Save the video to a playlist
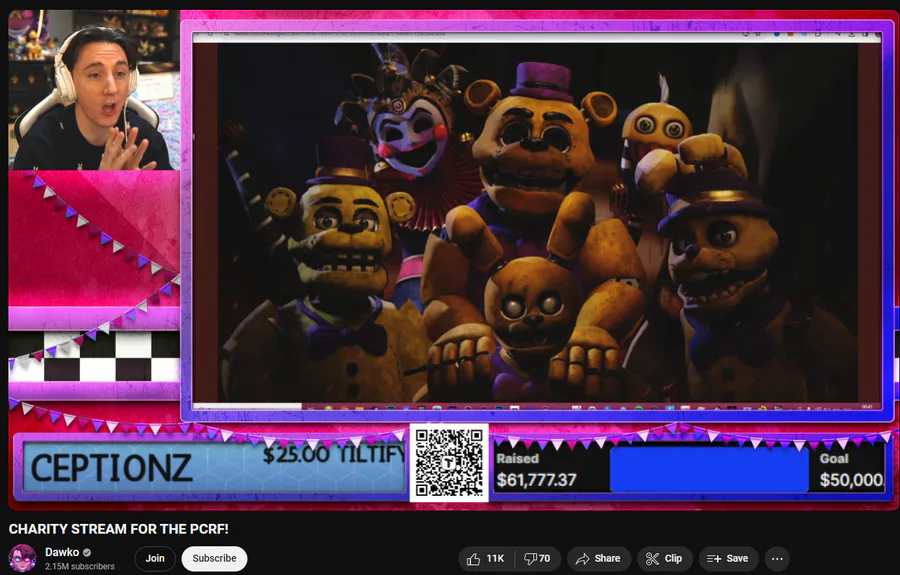Image resolution: width=900 pixels, height=575 pixels. coord(728,558)
